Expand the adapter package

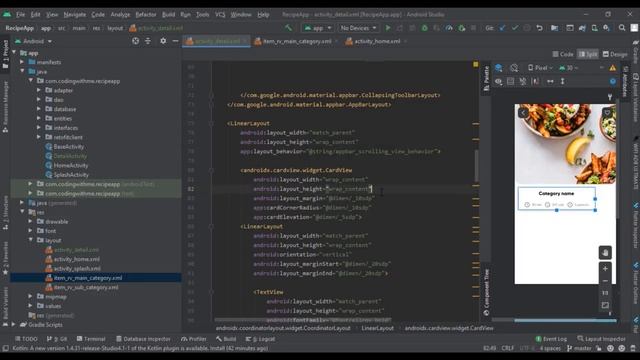click(39, 90)
